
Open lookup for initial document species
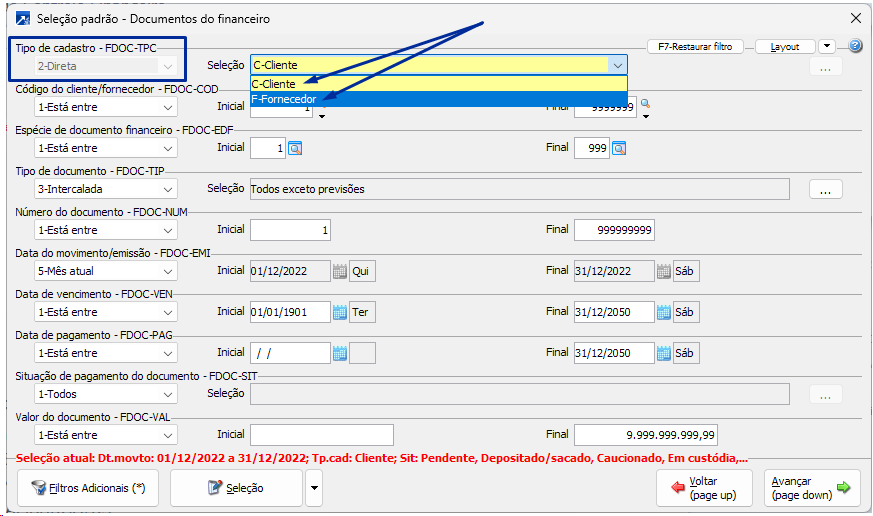[295, 148]
